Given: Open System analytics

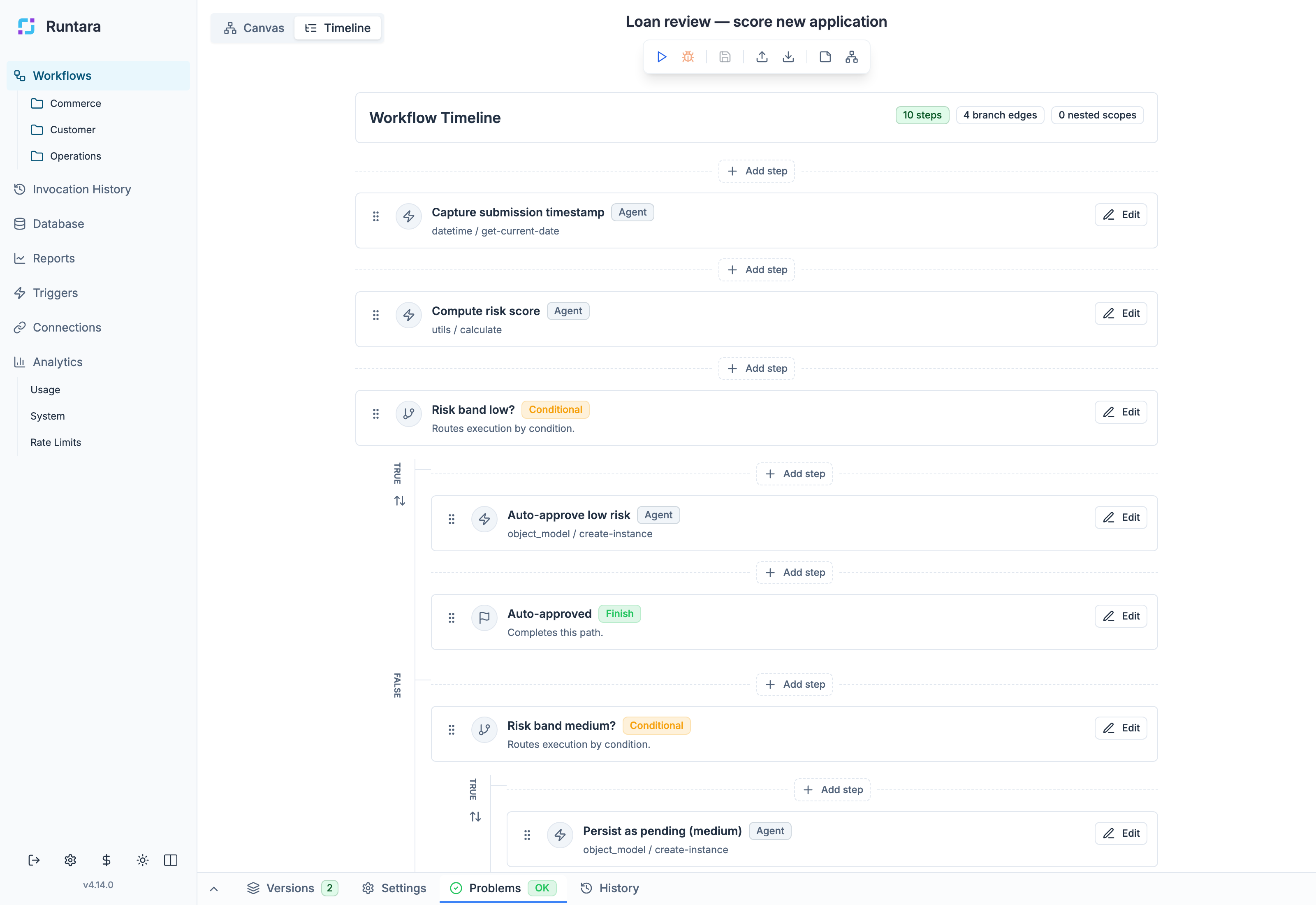Looking at the screenshot, I should click(48, 415).
